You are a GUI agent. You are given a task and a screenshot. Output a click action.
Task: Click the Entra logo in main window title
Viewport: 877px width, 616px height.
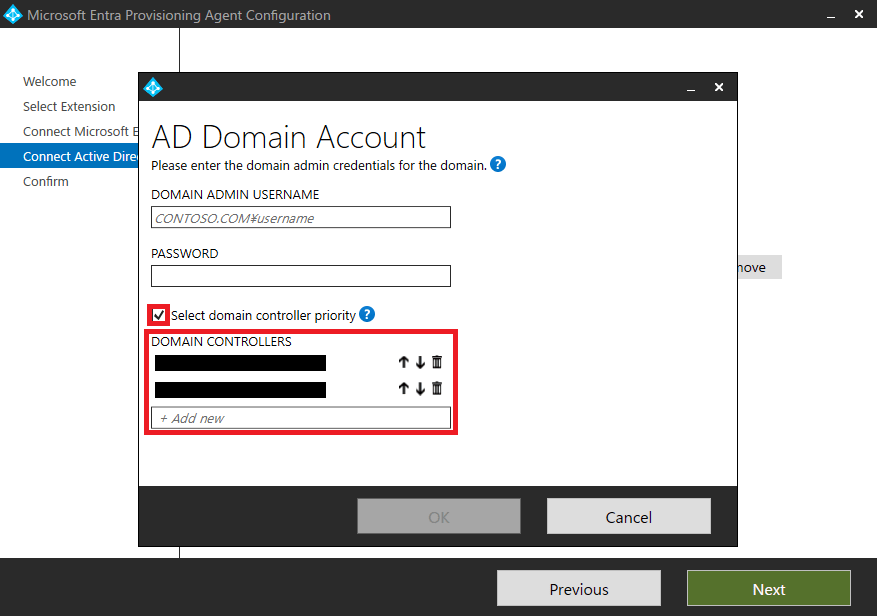(12, 15)
